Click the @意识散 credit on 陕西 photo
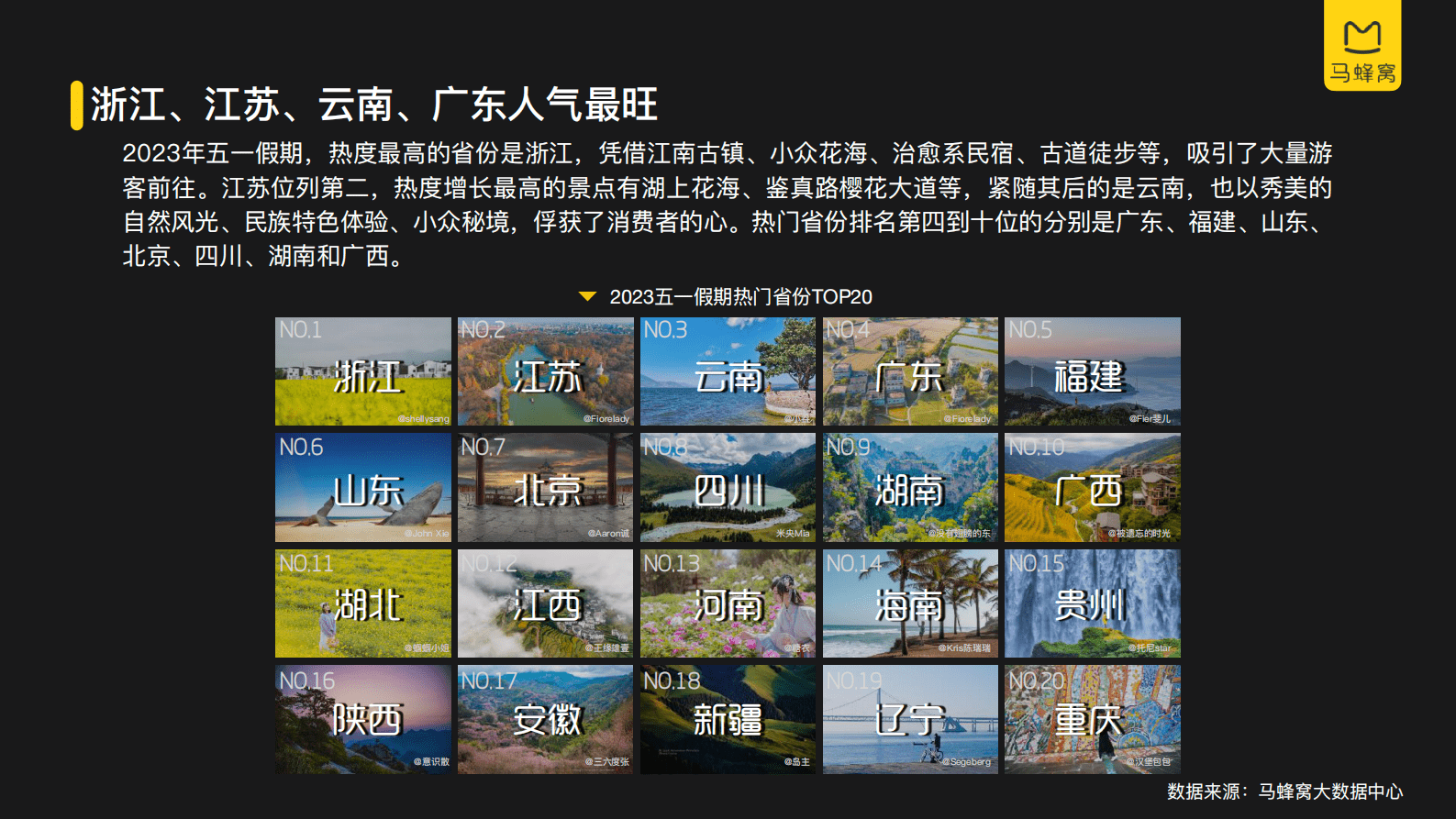This screenshot has height=819, width=1456. click(431, 762)
